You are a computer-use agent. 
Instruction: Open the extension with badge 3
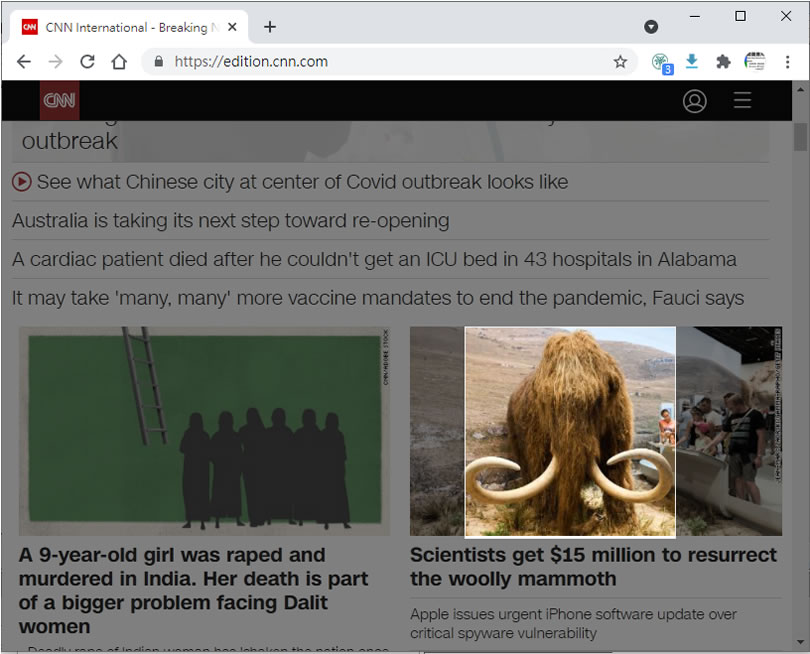point(662,63)
